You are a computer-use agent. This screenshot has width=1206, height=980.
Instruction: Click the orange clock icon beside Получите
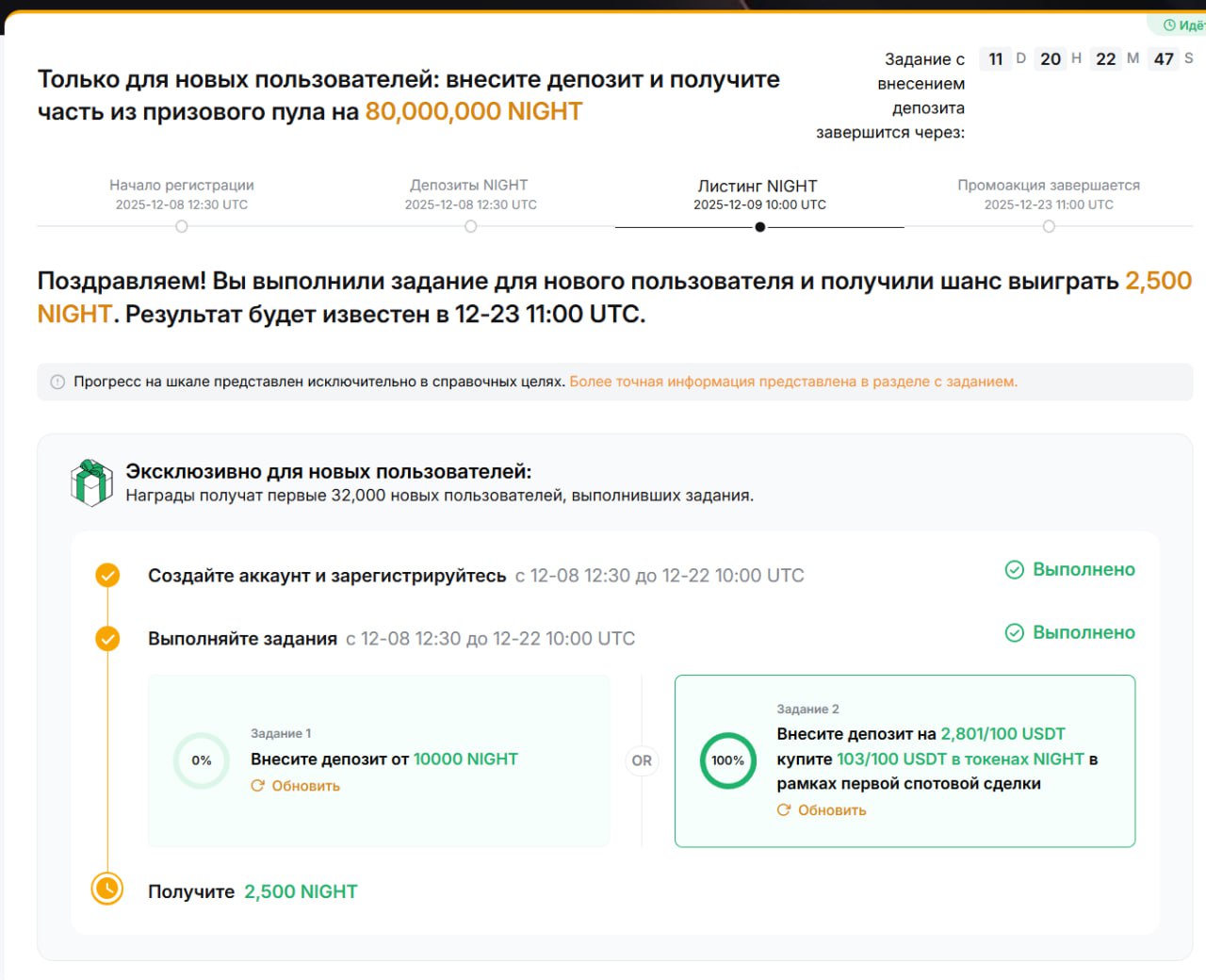coord(107,889)
